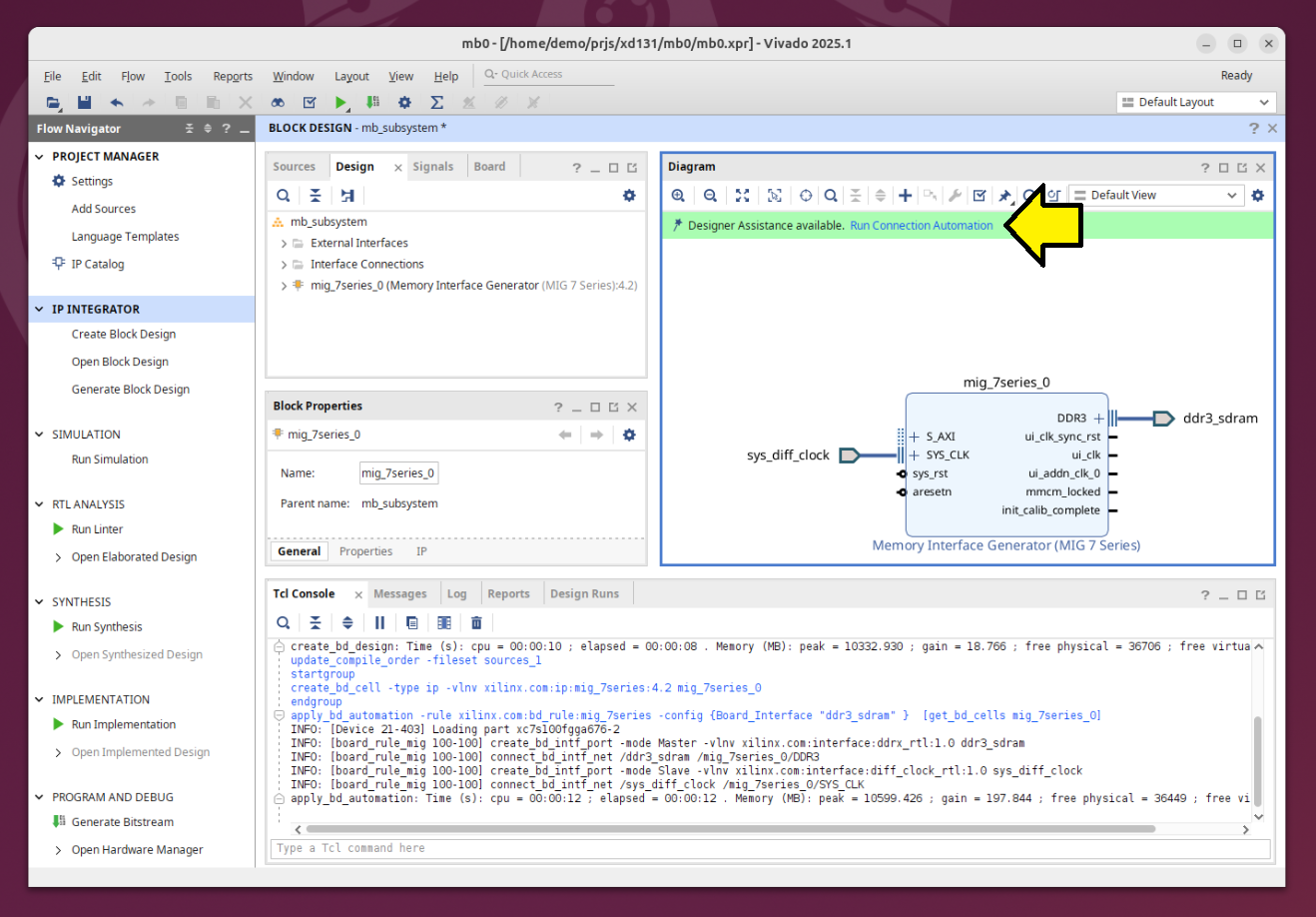Click the Add IP plus icon in Diagram toolbar
1316x917 pixels.
(x=905, y=196)
